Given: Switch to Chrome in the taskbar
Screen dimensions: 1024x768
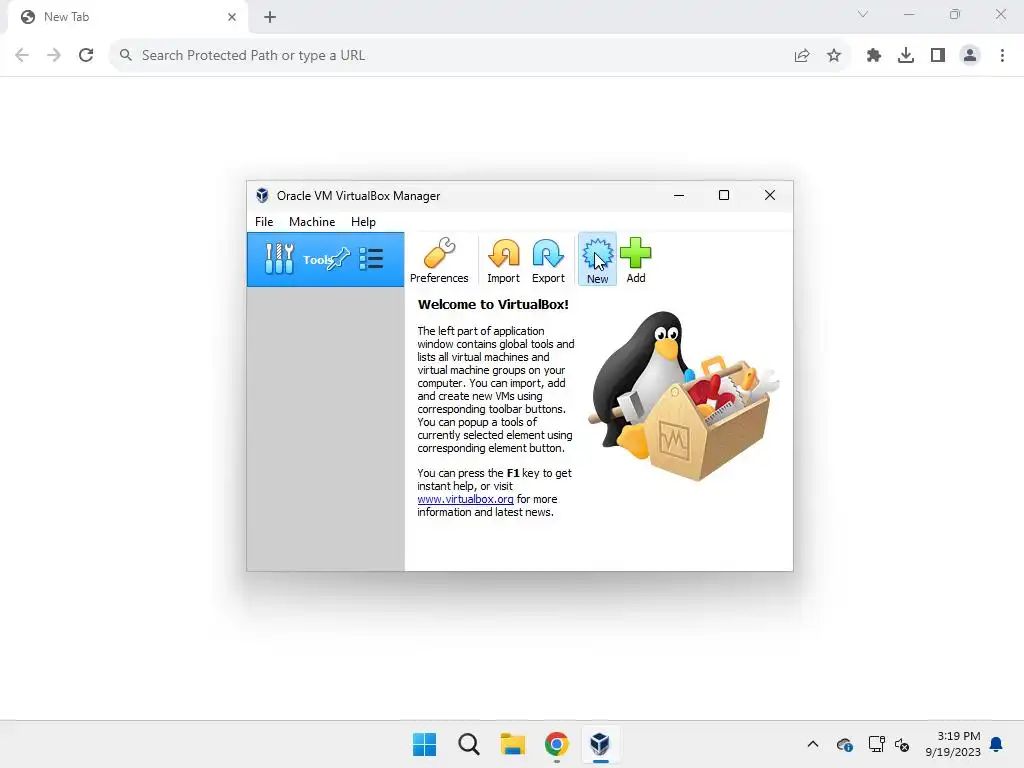Looking at the screenshot, I should coord(556,744).
